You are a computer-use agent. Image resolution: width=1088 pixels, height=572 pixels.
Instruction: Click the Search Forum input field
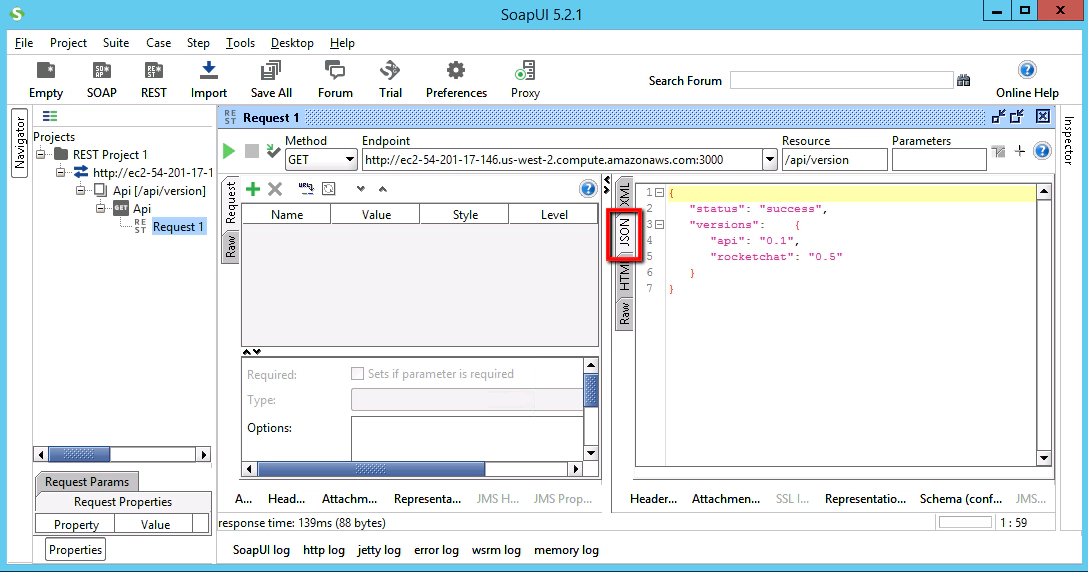tap(842, 81)
